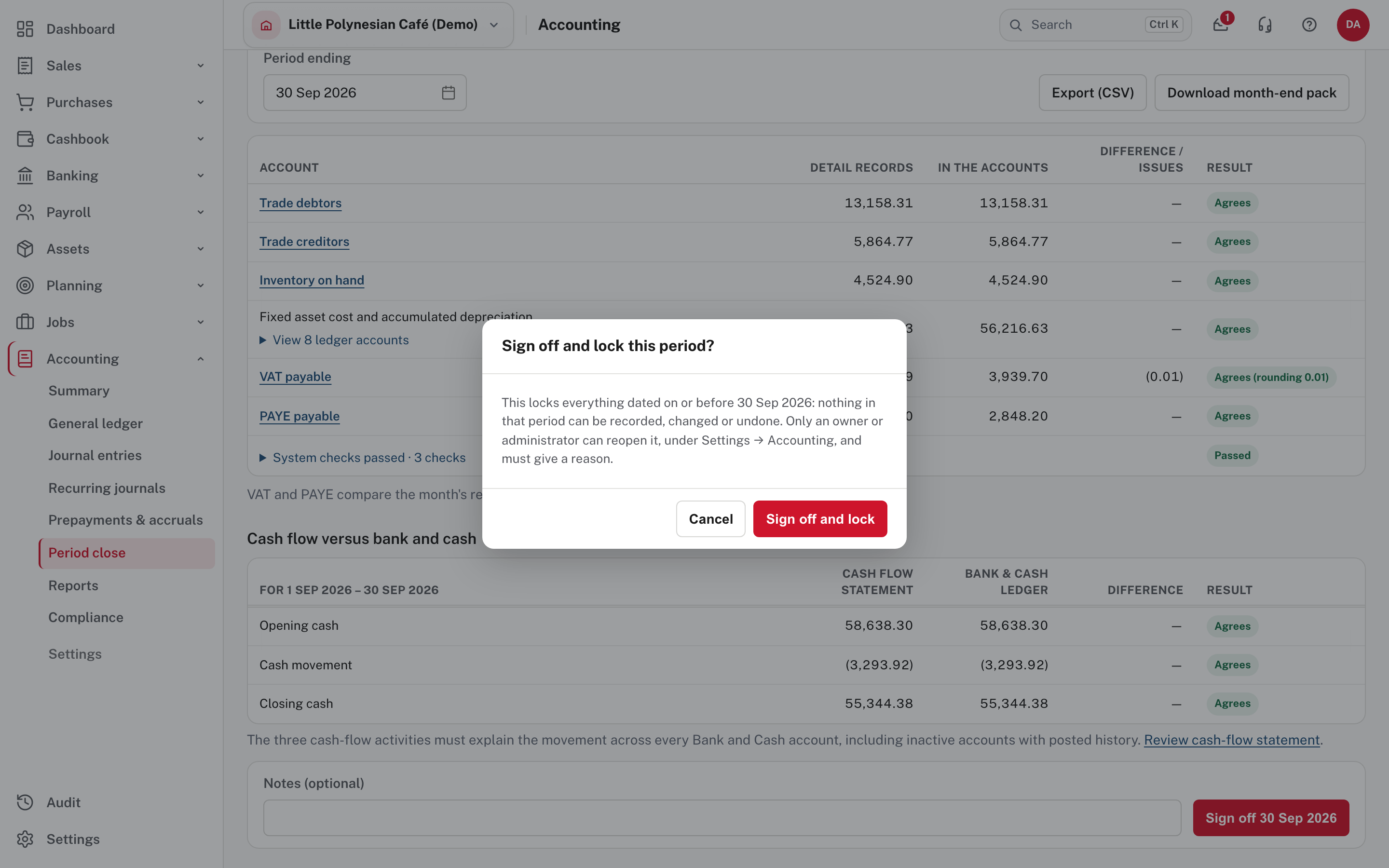Click the Dashboard grid icon
The height and width of the screenshot is (868, 1389).
point(25,29)
